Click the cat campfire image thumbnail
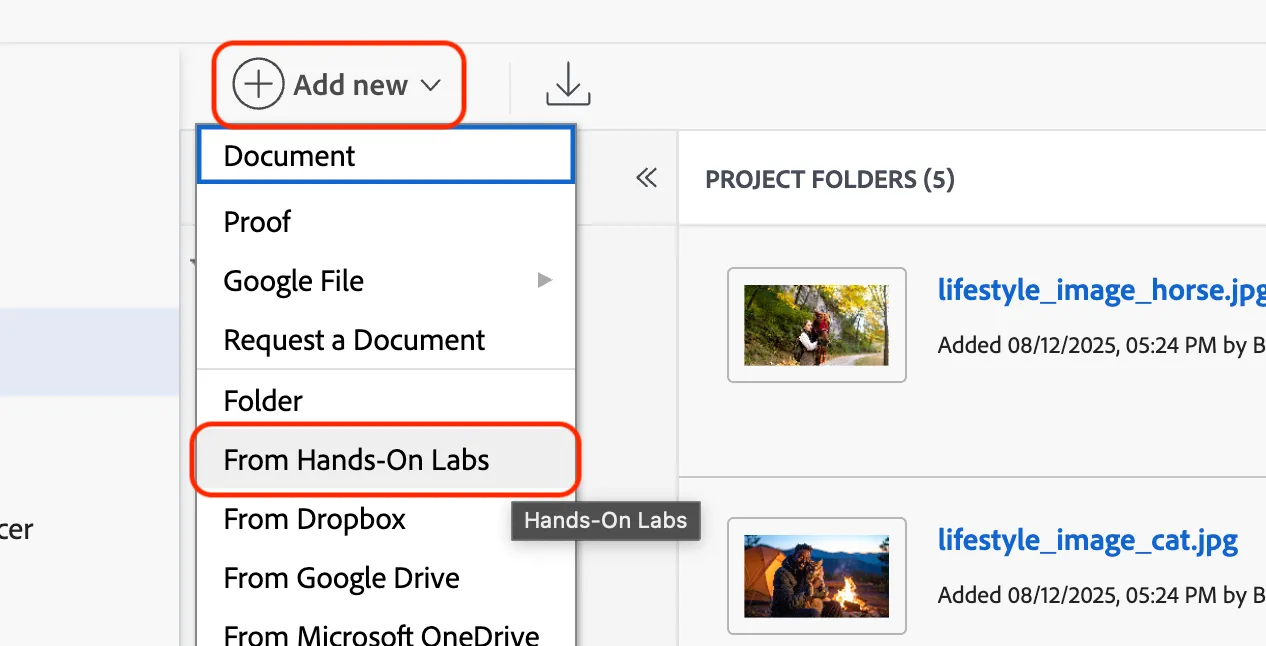This screenshot has height=646, width=1266. click(x=817, y=575)
